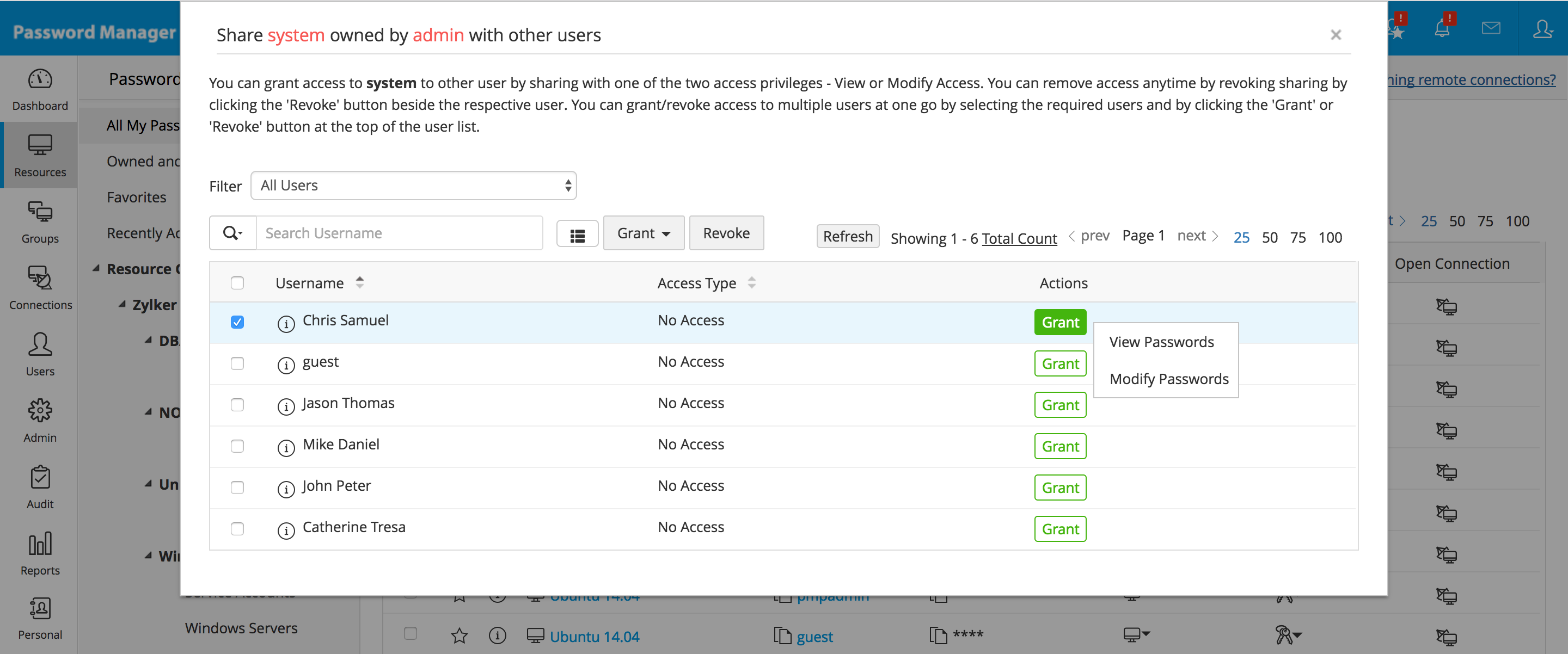
Task: Open the Dashboard from the sidebar
Action: 39,88
